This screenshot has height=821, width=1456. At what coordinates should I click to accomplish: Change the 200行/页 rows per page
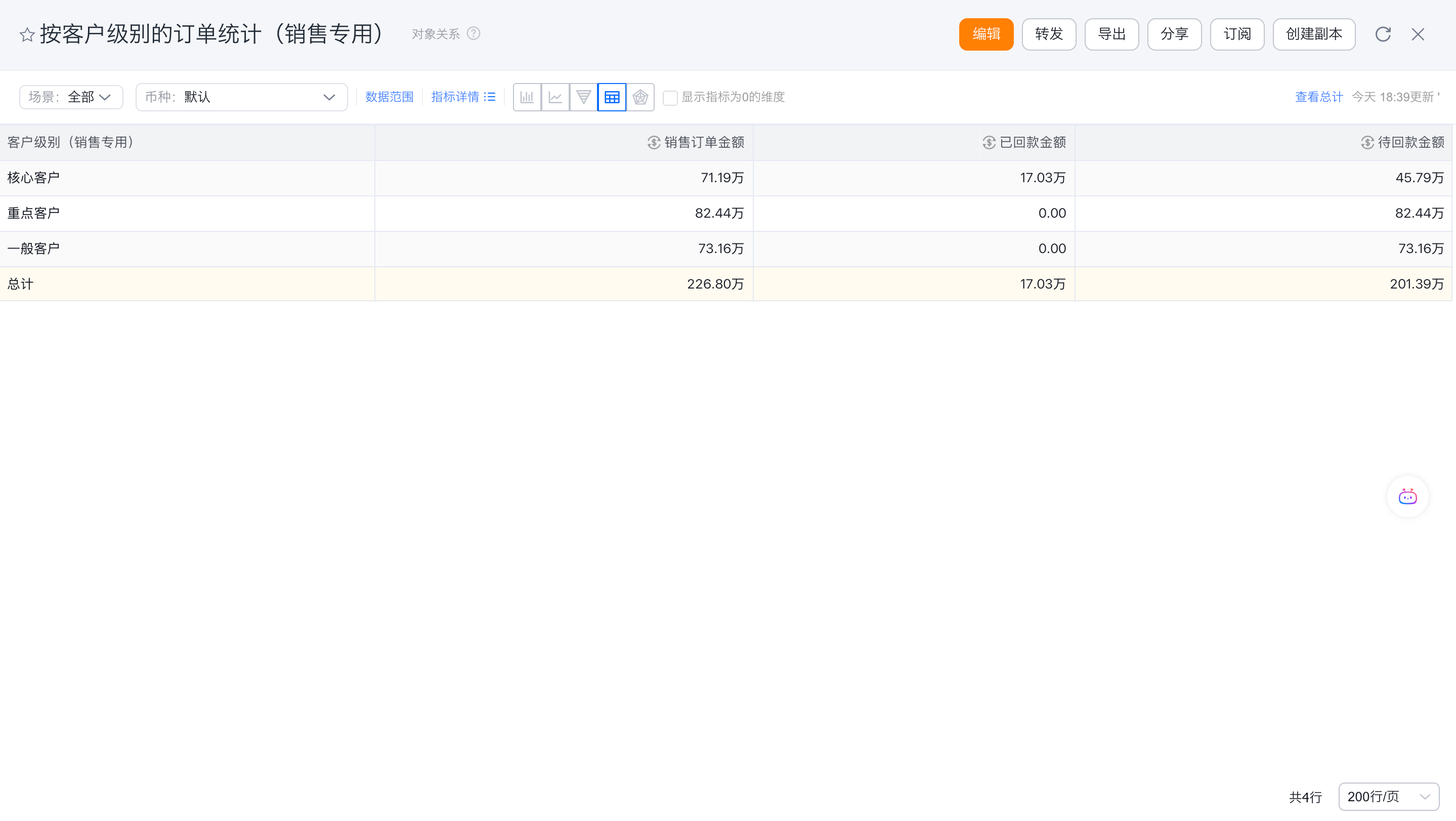(x=1388, y=796)
